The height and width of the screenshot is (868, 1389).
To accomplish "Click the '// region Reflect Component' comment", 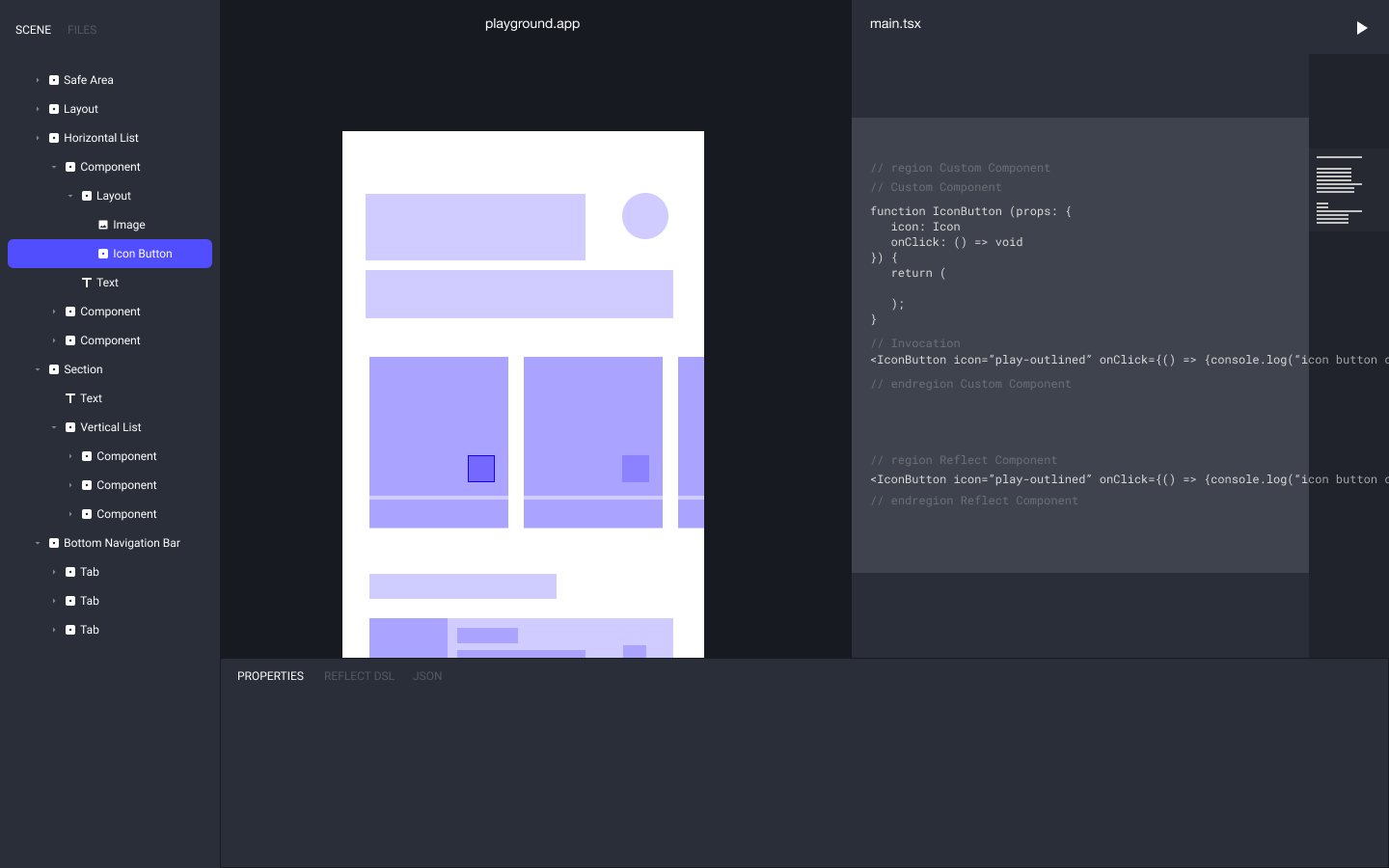I will click(x=964, y=460).
